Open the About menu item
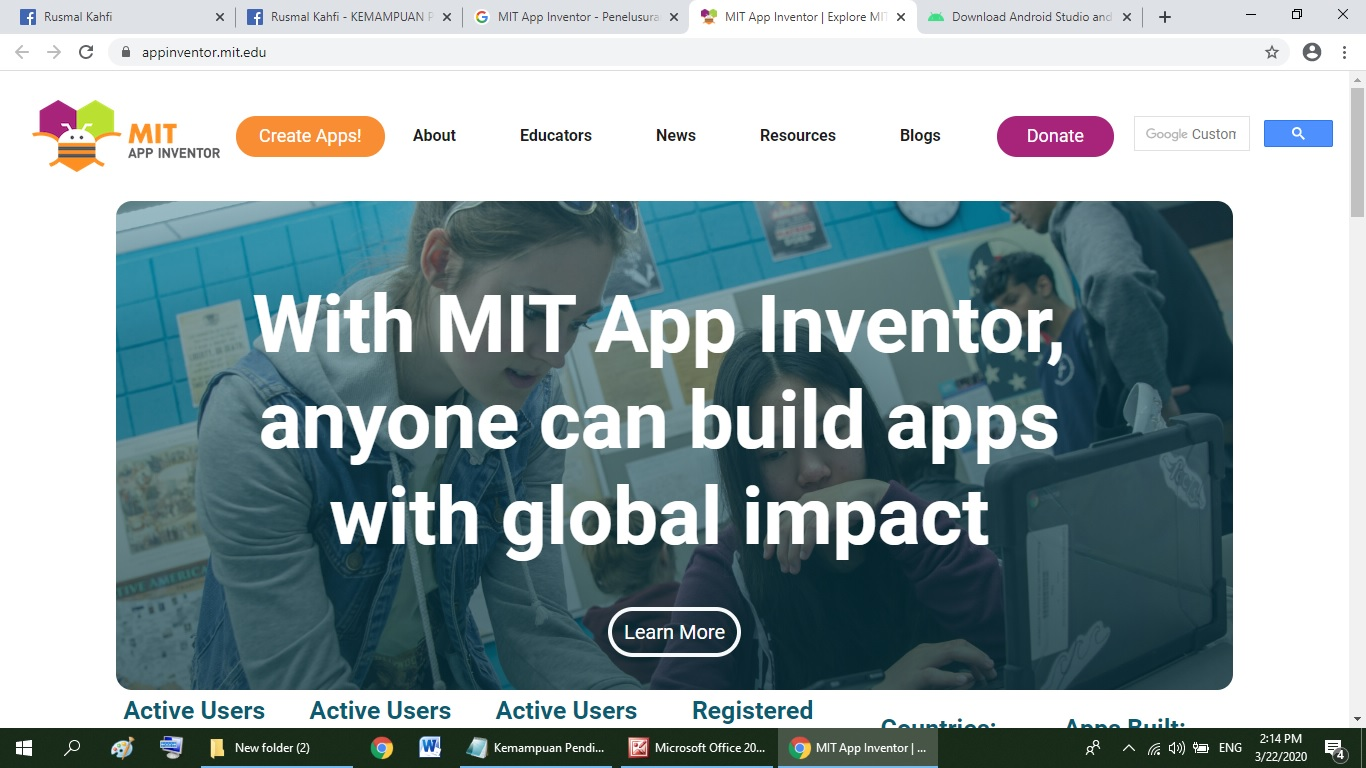 click(x=434, y=136)
